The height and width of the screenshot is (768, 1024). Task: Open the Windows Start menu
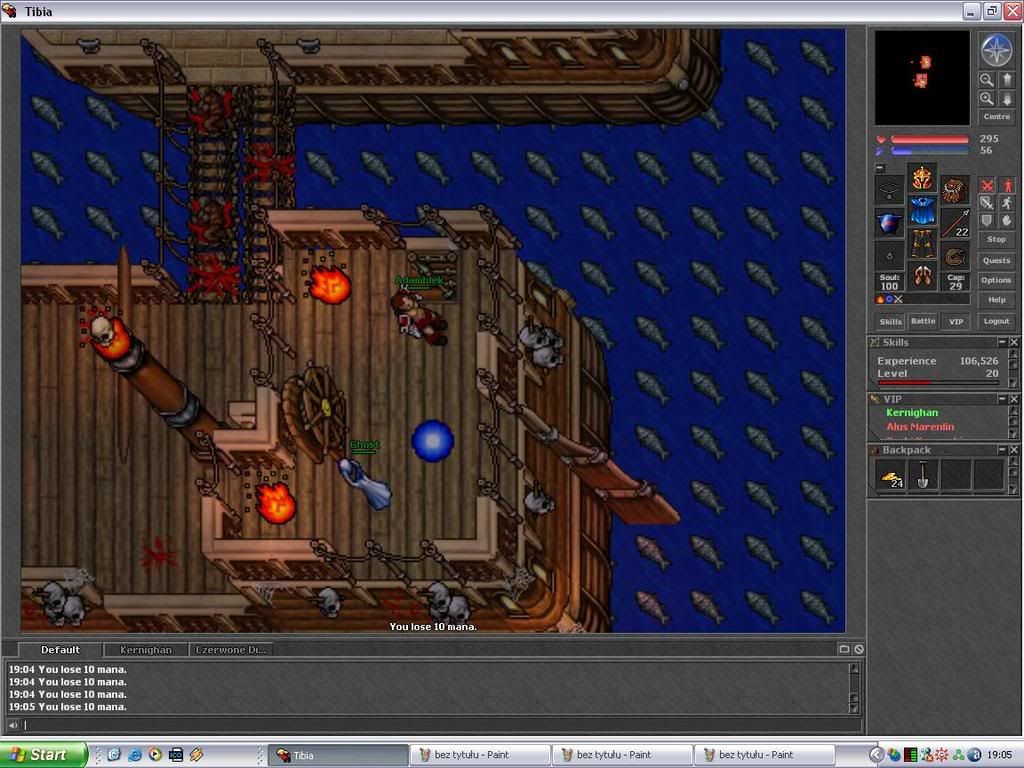[x=43, y=755]
